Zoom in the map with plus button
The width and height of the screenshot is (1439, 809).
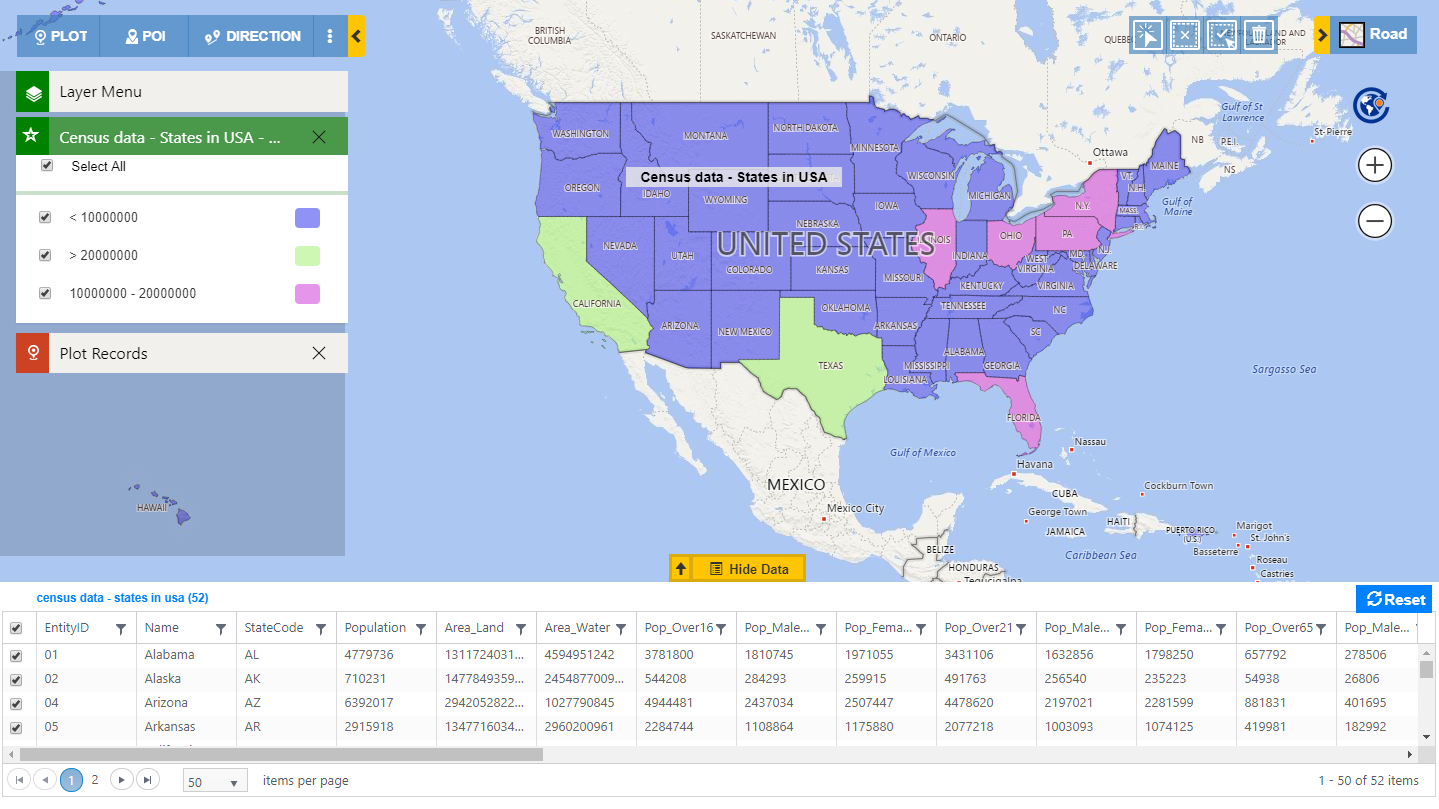tap(1375, 165)
